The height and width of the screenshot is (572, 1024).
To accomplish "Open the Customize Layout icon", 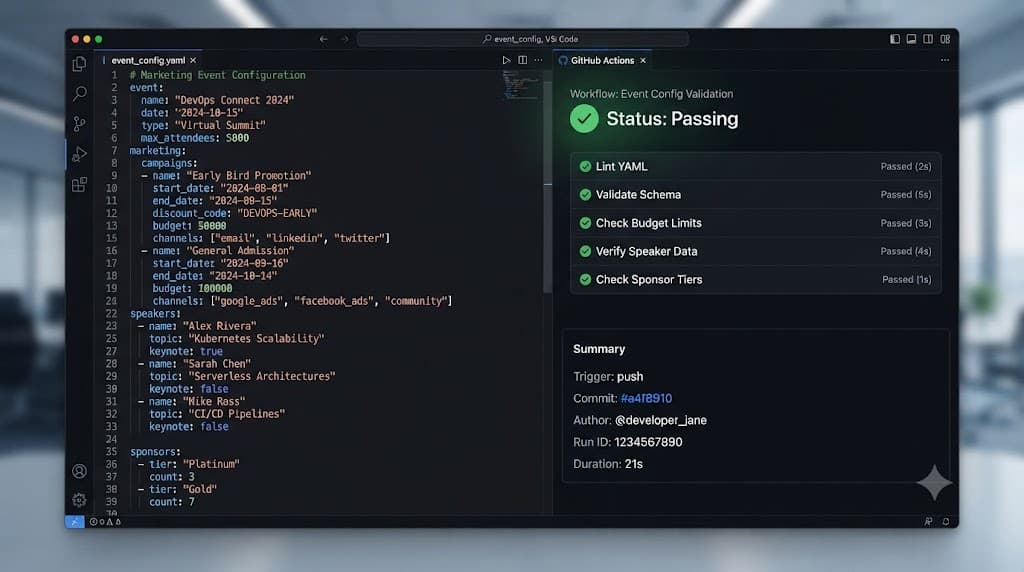I will (x=945, y=39).
